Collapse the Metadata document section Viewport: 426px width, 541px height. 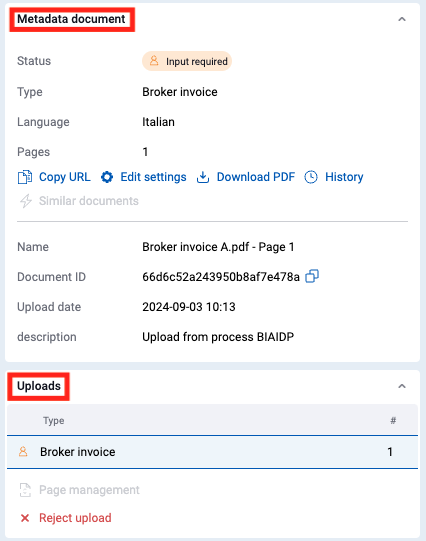click(x=402, y=19)
